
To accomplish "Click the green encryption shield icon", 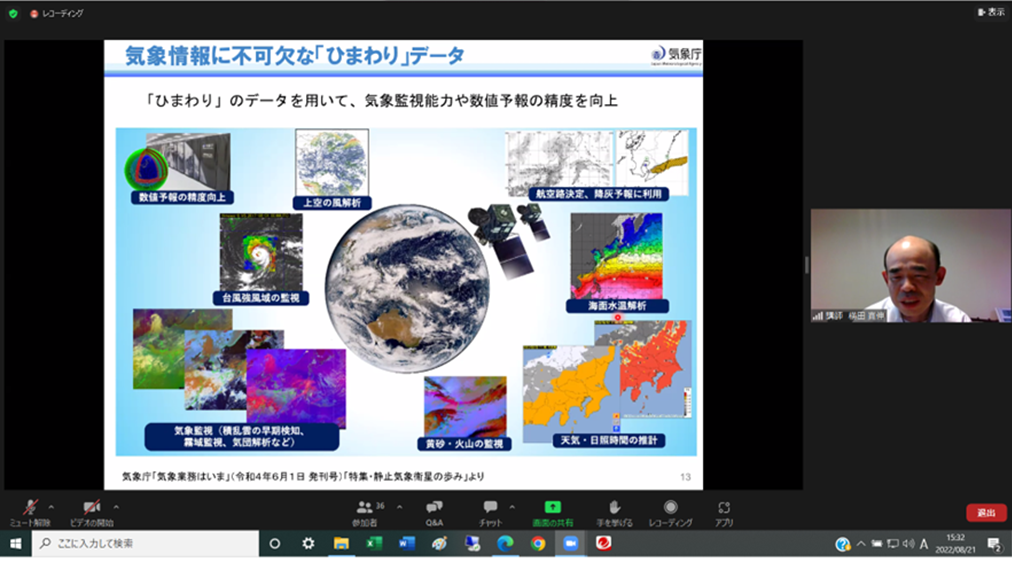I will [13, 13].
